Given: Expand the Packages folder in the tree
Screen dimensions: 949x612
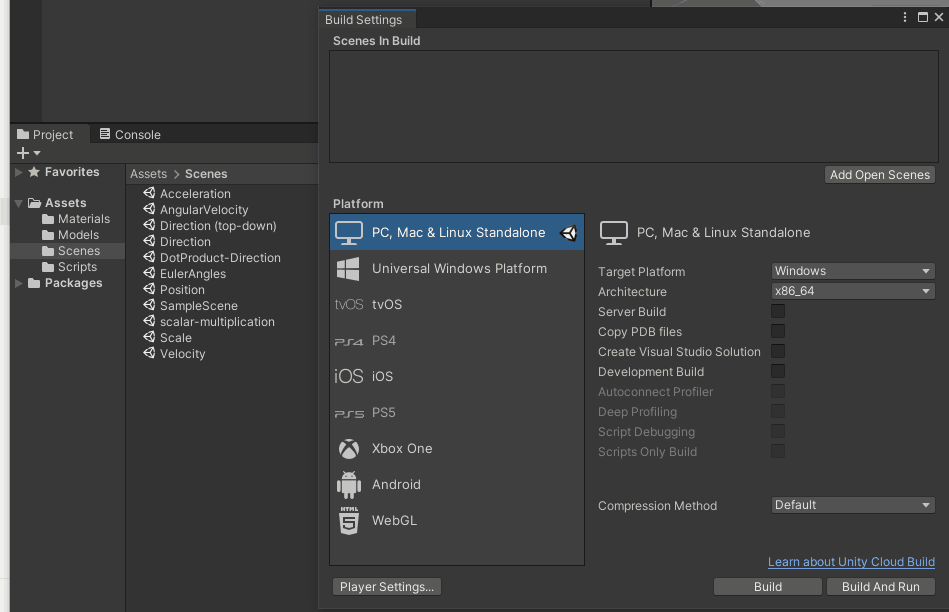Looking at the screenshot, I should point(18,283).
